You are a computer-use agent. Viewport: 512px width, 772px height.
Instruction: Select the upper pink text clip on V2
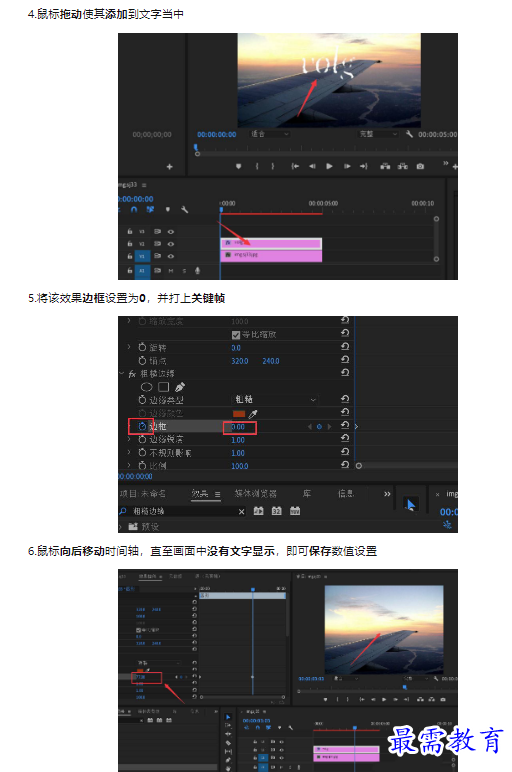(x=271, y=243)
